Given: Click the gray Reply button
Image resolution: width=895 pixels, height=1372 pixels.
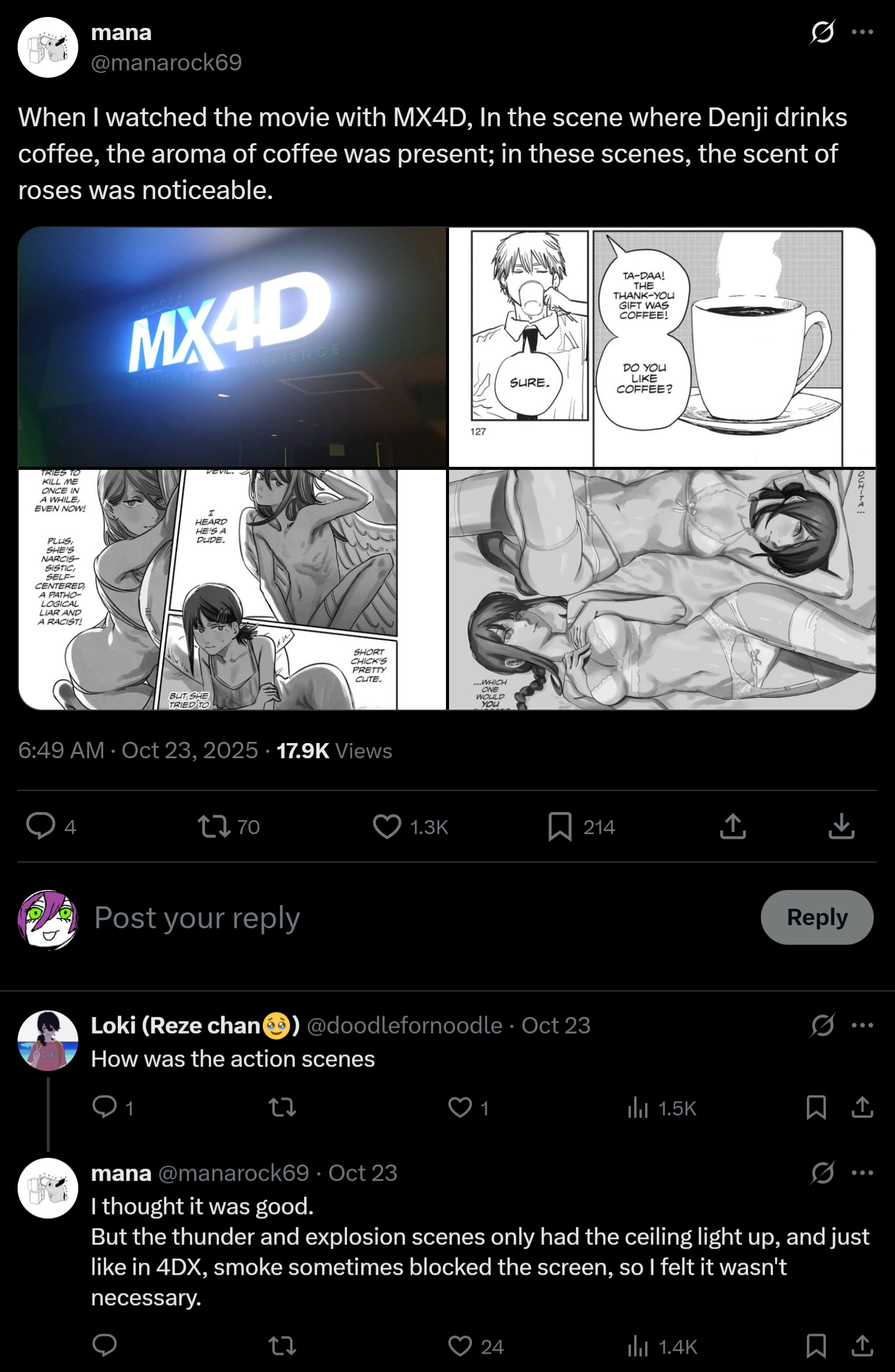Looking at the screenshot, I should coord(817,917).
